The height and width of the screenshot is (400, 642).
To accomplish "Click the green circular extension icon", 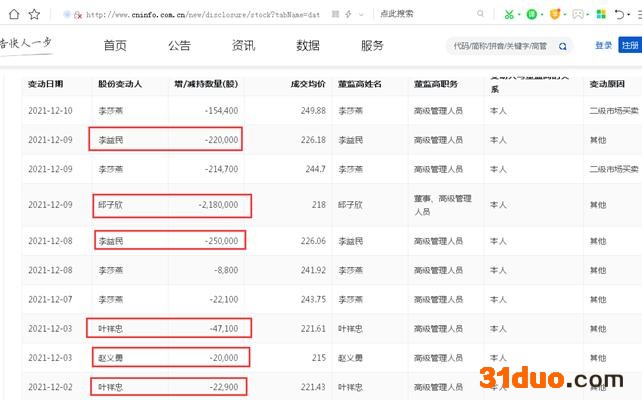I will point(531,15).
